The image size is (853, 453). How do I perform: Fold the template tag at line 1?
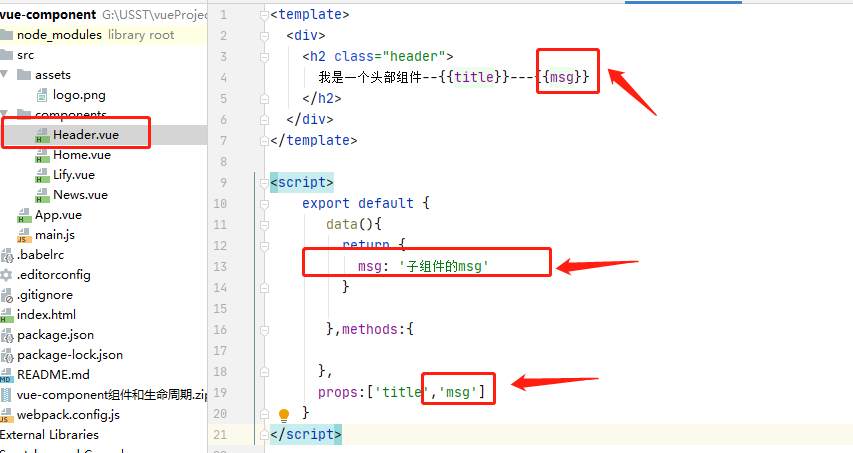[x=264, y=15]
